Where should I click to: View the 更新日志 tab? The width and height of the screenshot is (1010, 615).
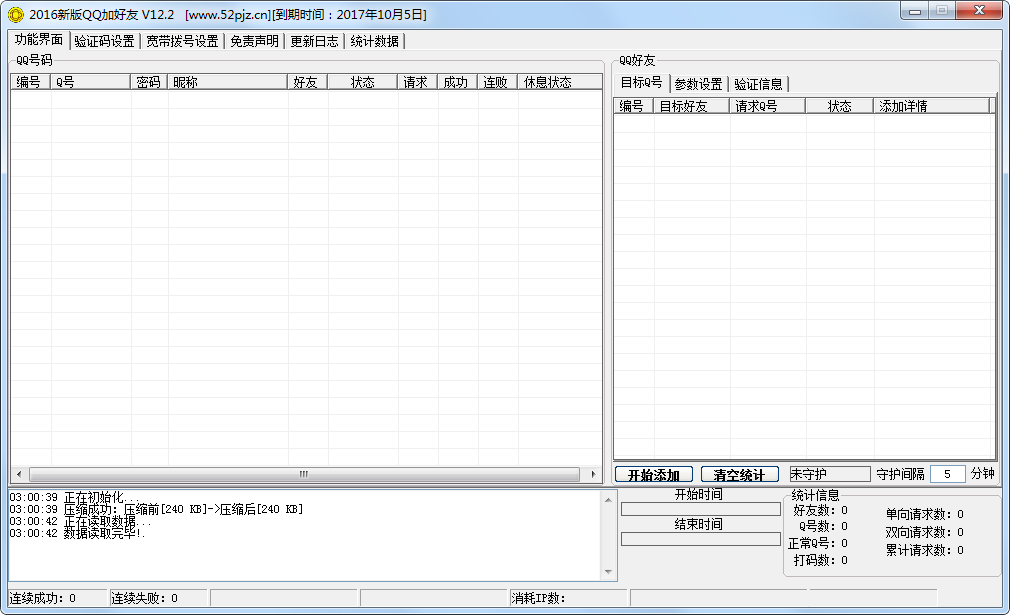pos(314,41)
